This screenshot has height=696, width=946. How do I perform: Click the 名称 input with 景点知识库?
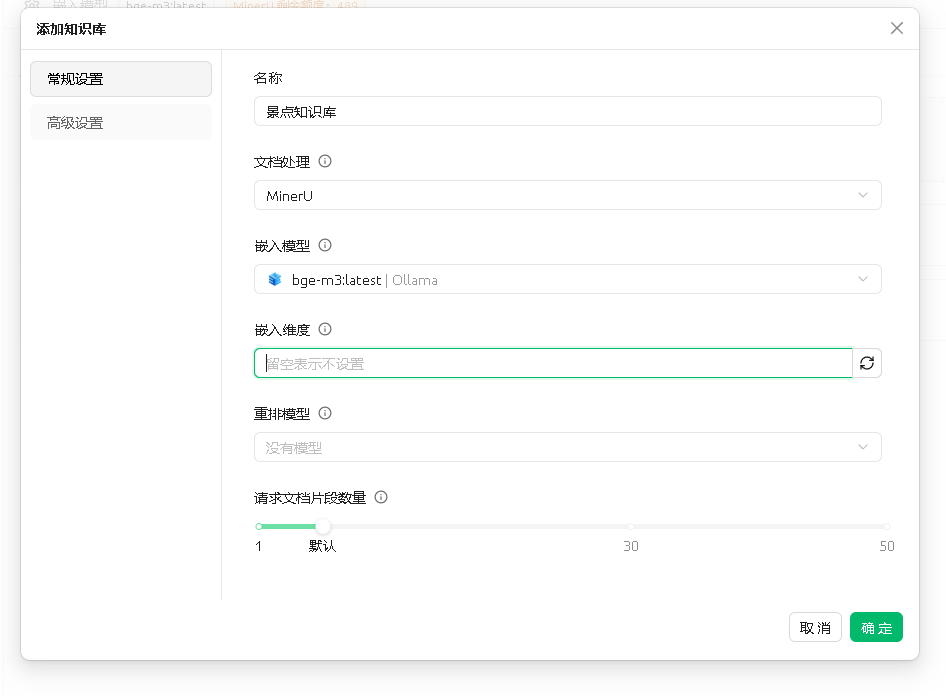coord(568,112)
